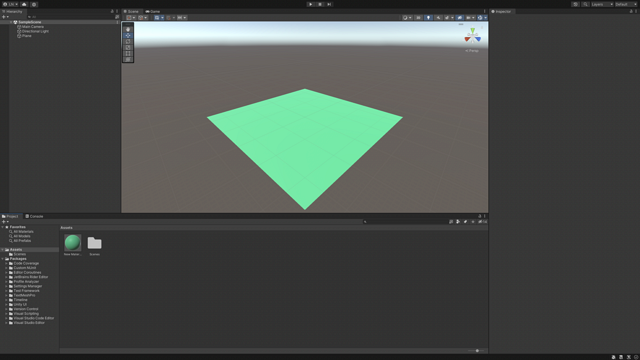Image resolution: width=640 pixels, height=360 pixels.
Task: Select the All Materials favorite search
Action: click(23, 231)
